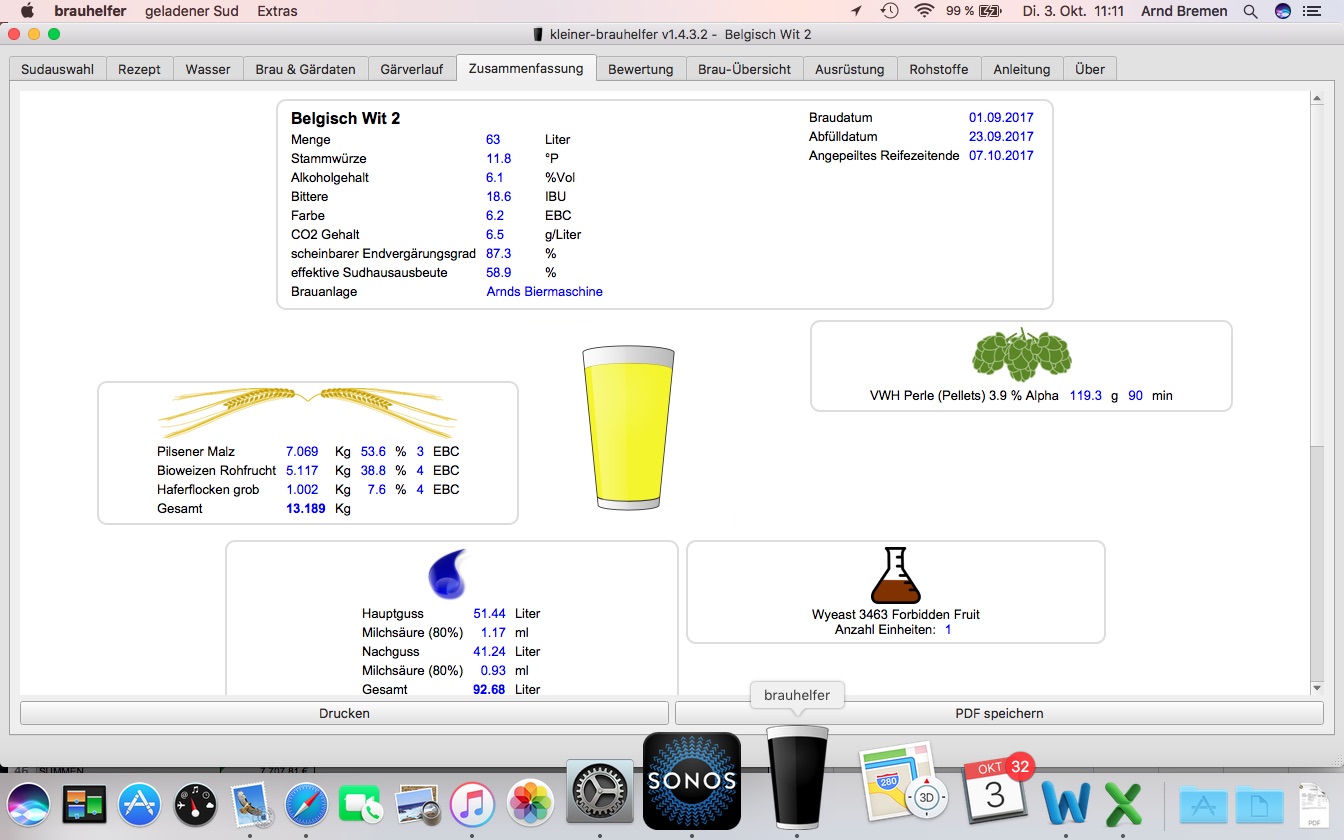Go to the Rohstoffe tab
The width and height of the screenshot is (1344, 840).
[x=938, y=69]
